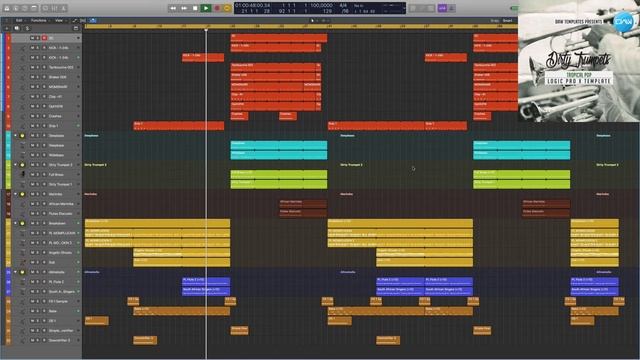Open the Functions menu in Tracks area

click(40, 20)
